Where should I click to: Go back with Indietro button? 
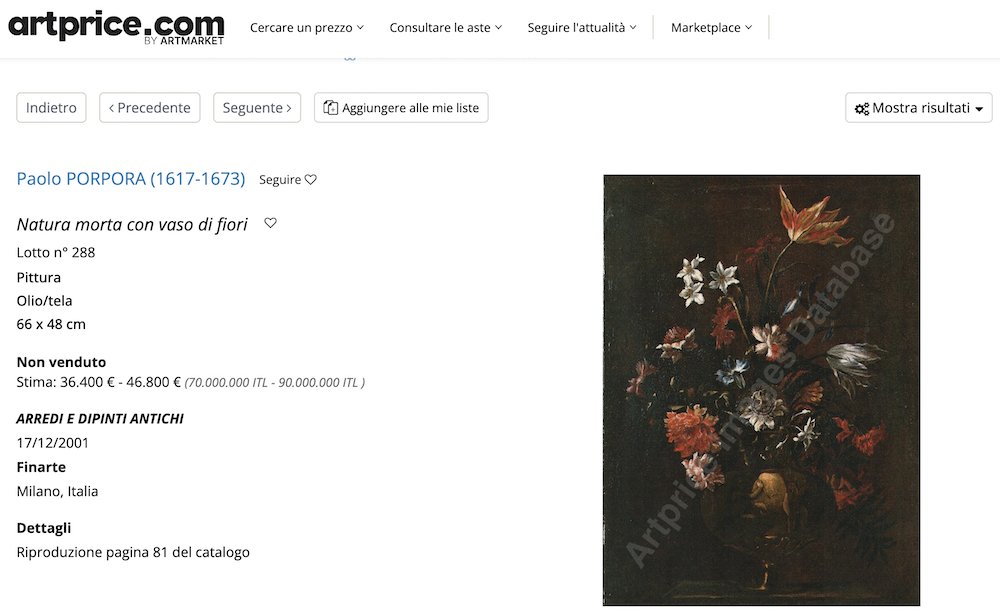pyautogui.click(x=51, y=108)
